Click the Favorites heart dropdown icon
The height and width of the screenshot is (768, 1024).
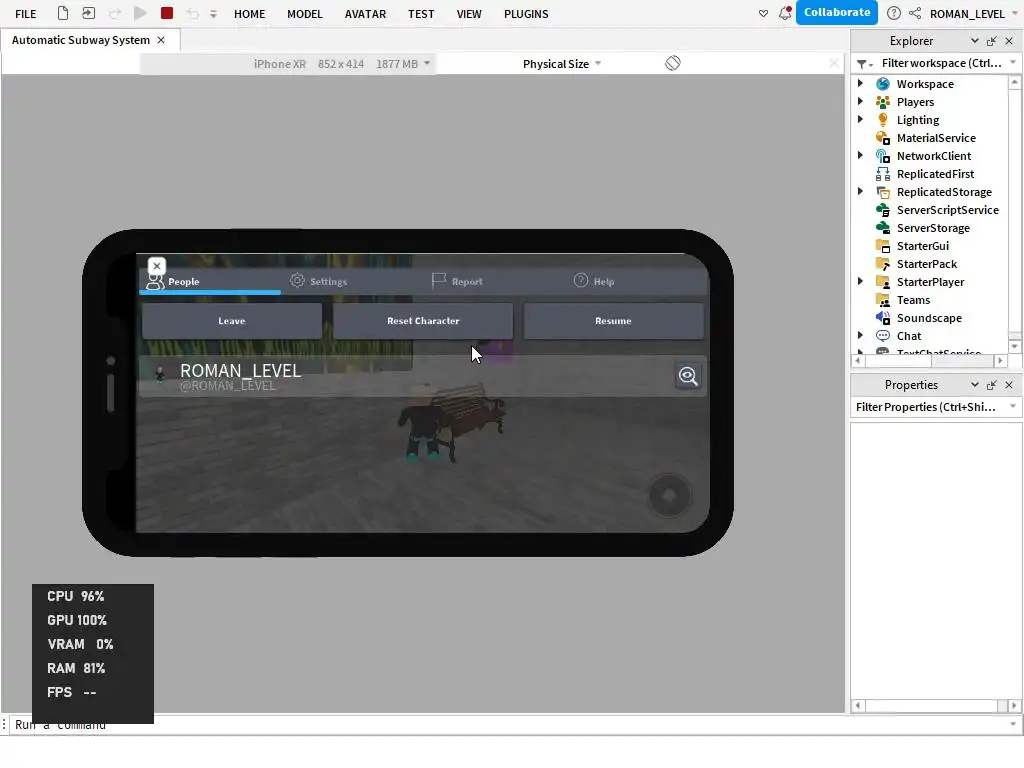point(763,14)
